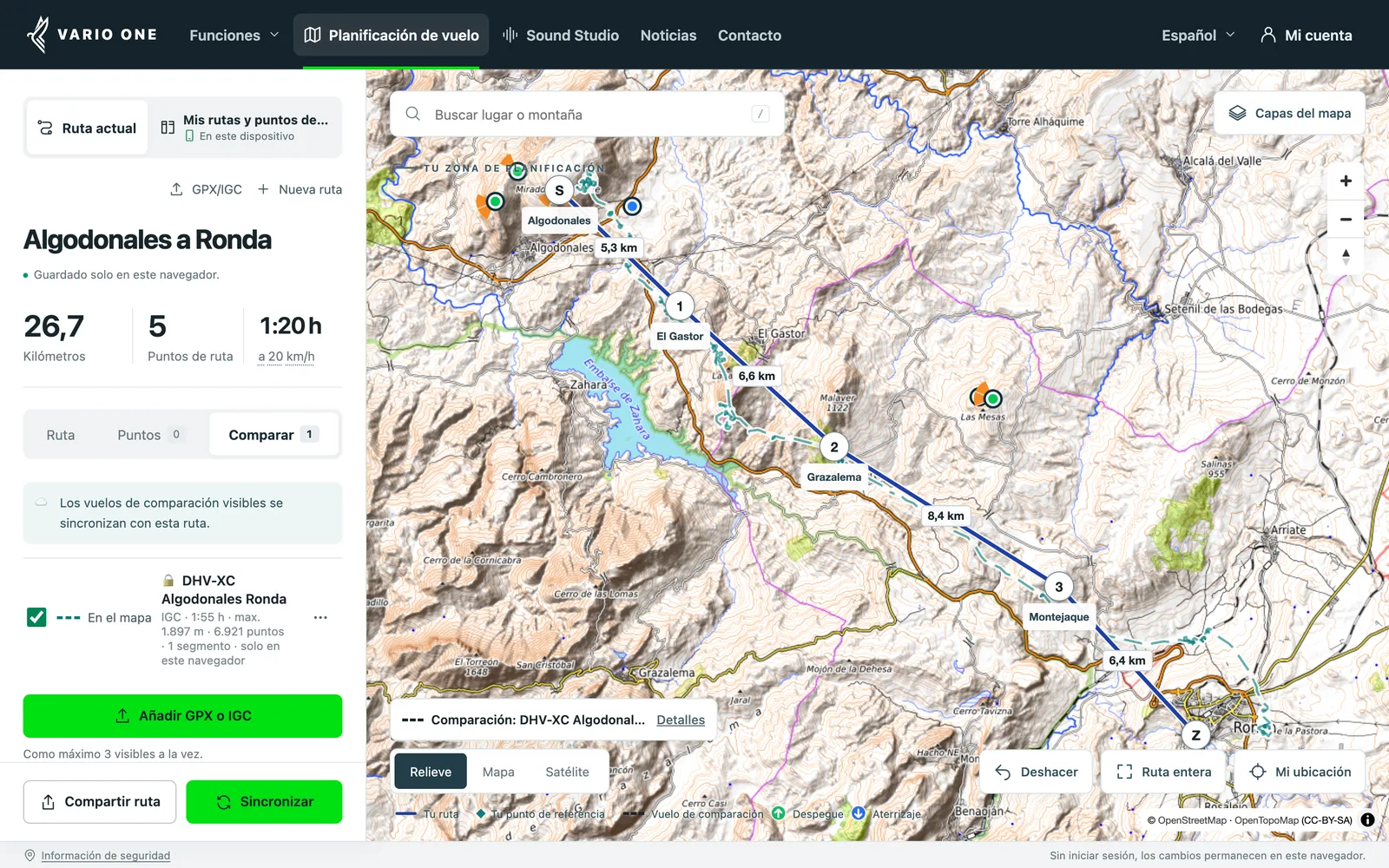Uncheck DHV-XC flight map visibility
1389x868 pixels.
(36, 617)
